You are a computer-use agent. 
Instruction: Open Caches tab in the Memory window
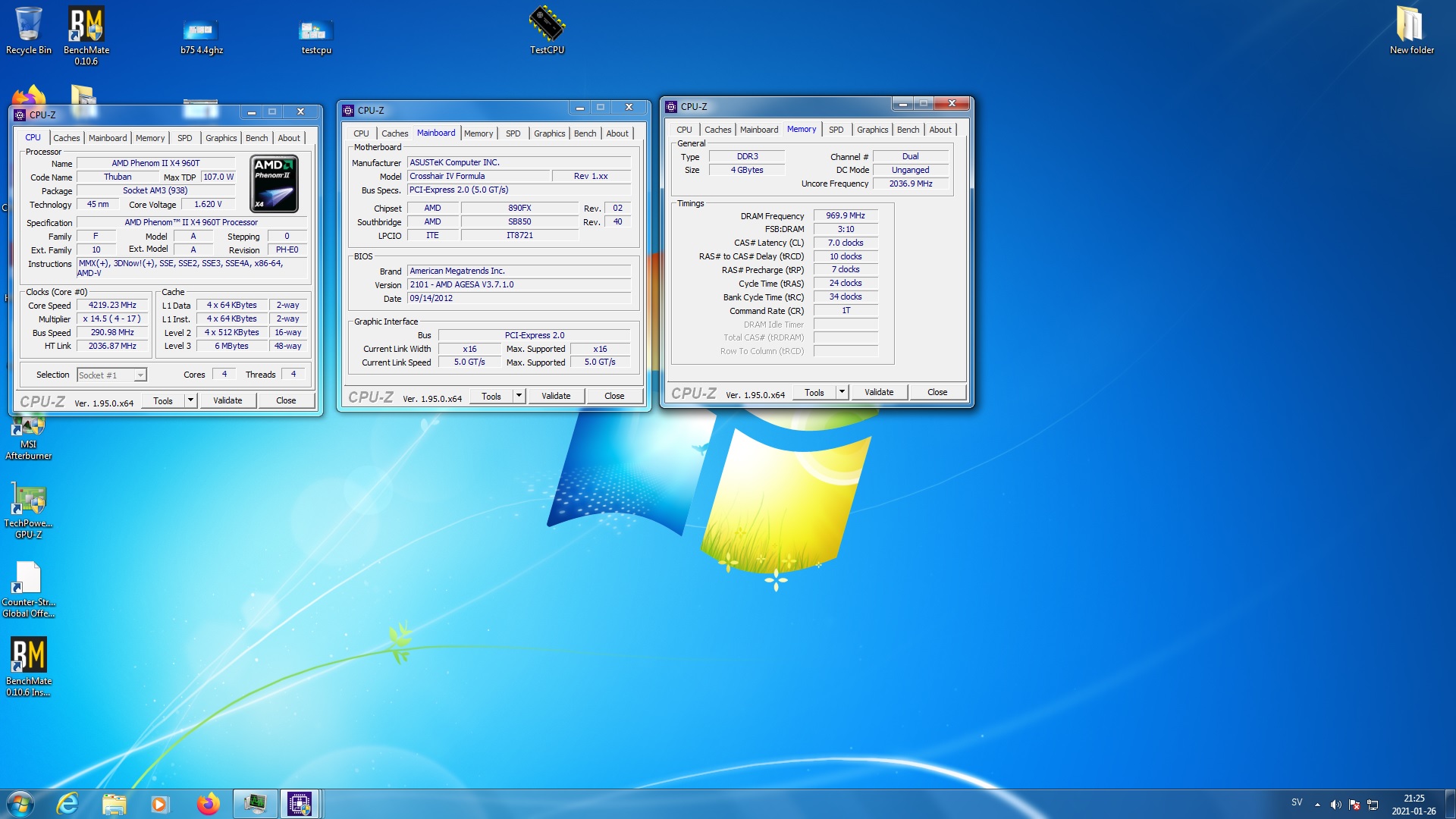point(717,130)
